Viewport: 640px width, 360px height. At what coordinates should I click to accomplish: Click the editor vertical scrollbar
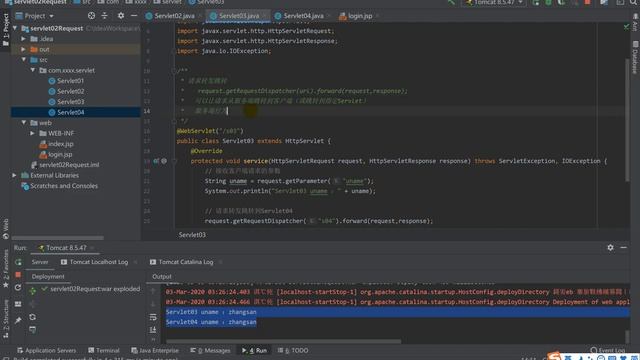coord(627,120)
